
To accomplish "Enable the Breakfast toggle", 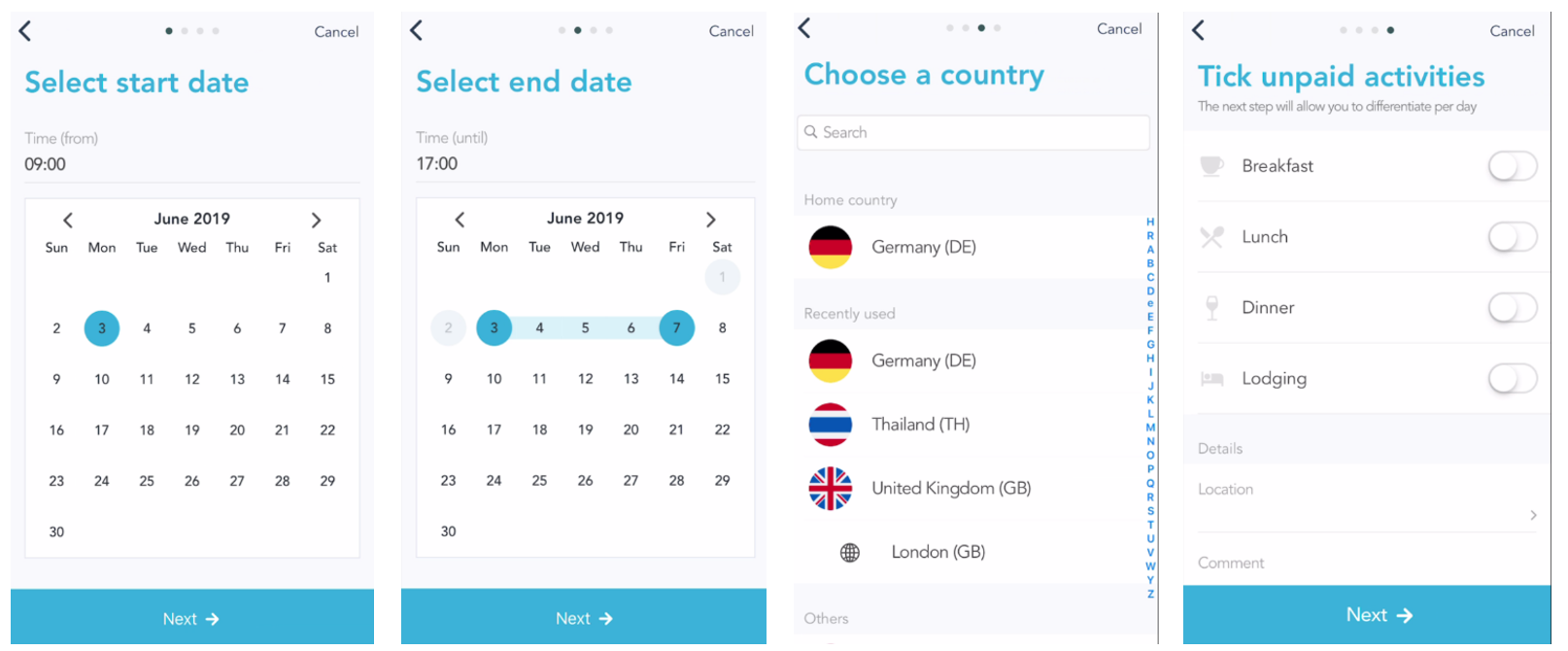I will [1512, 166].
